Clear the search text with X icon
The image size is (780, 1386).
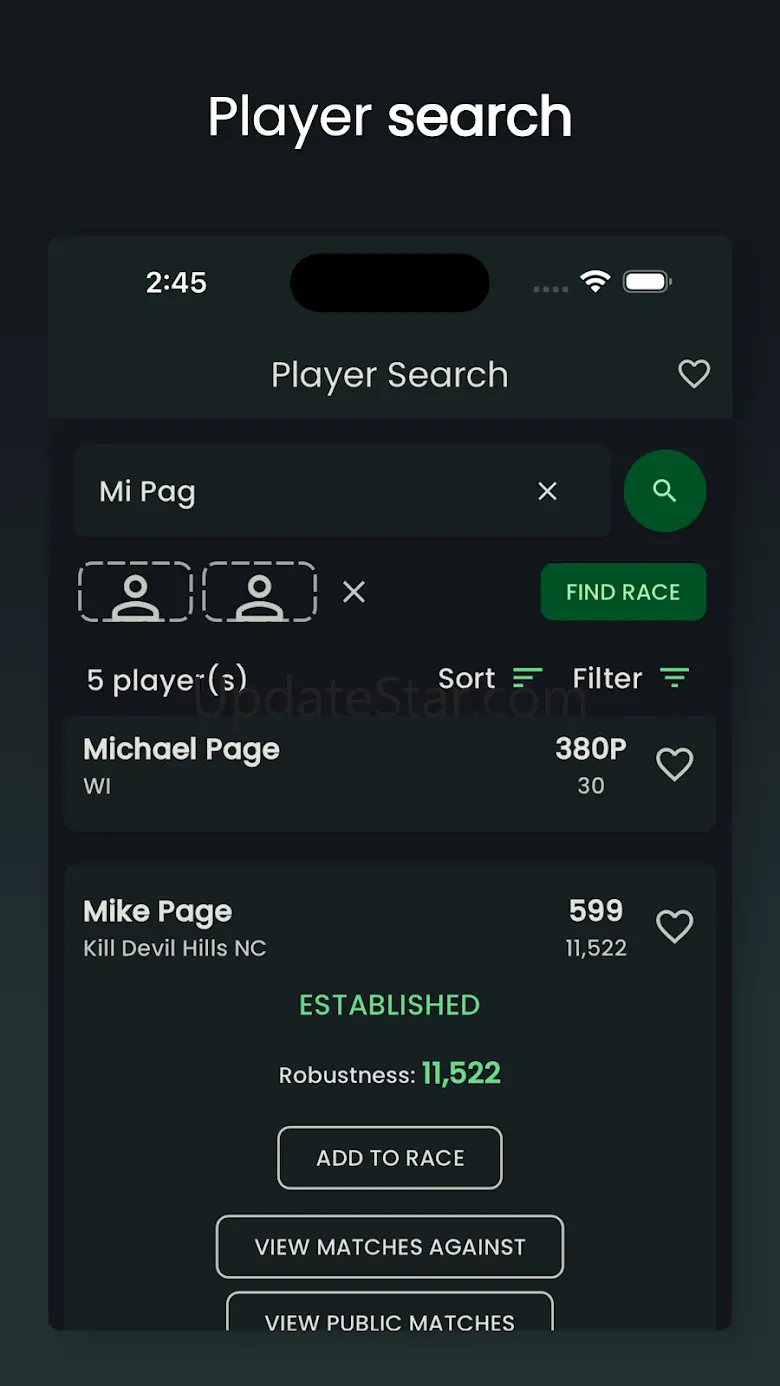[x=547, y=491]
